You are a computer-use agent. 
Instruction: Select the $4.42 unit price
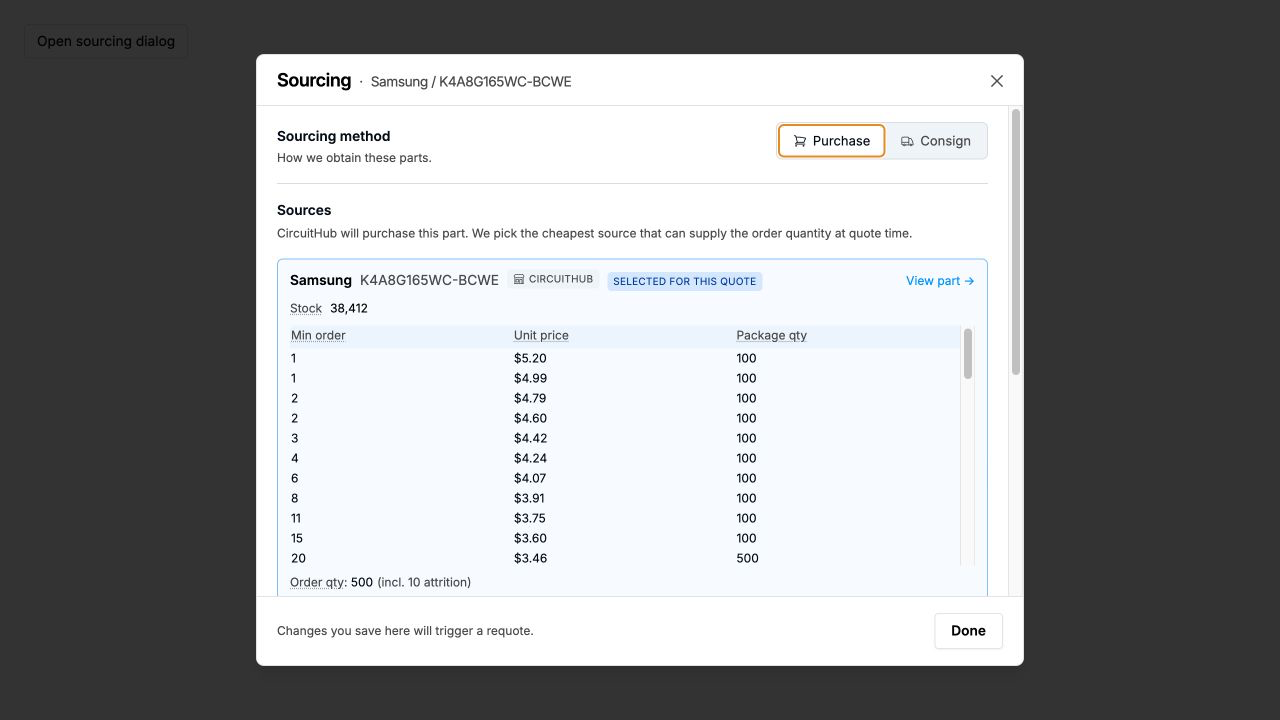point(530,438)
